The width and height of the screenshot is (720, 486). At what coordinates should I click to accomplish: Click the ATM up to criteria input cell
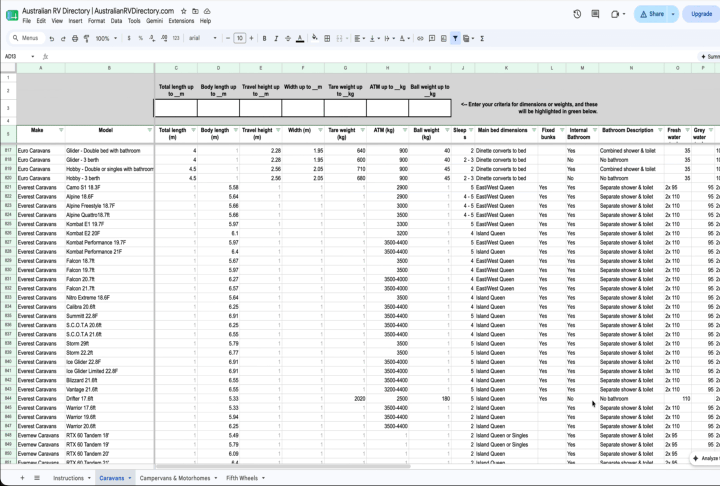pyautogui.click(x=388, y=108)
